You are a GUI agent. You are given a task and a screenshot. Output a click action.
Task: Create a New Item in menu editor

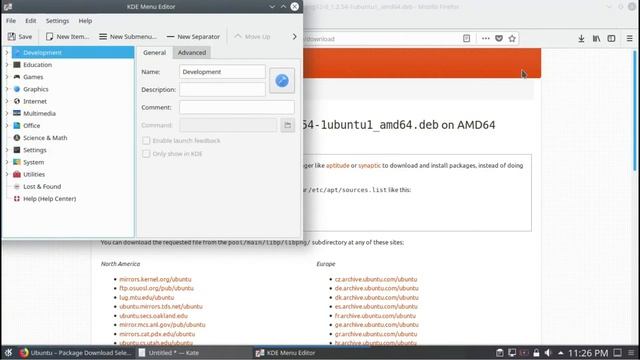coord(67,36)
